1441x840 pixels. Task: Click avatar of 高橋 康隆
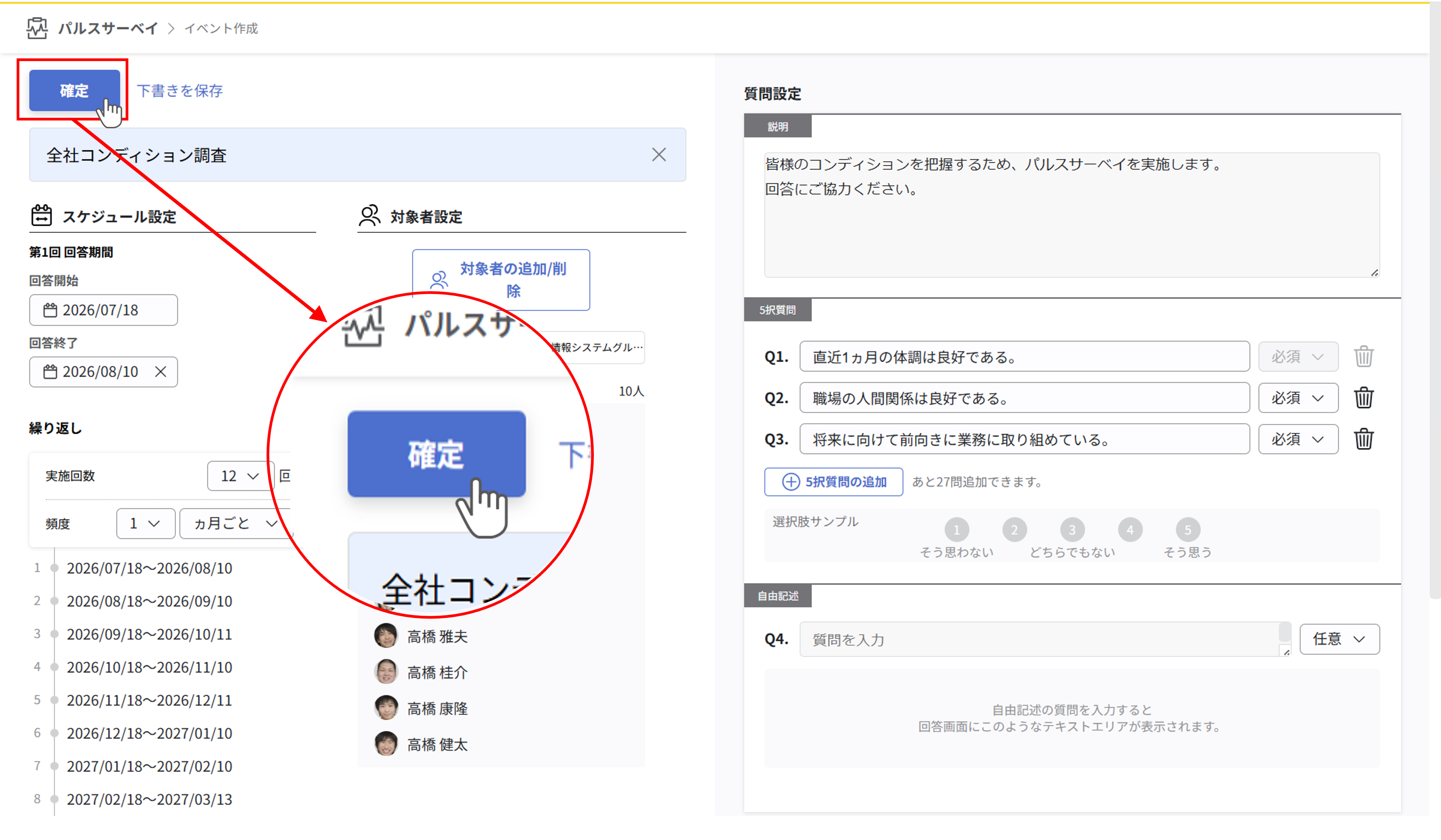(386, 707)
